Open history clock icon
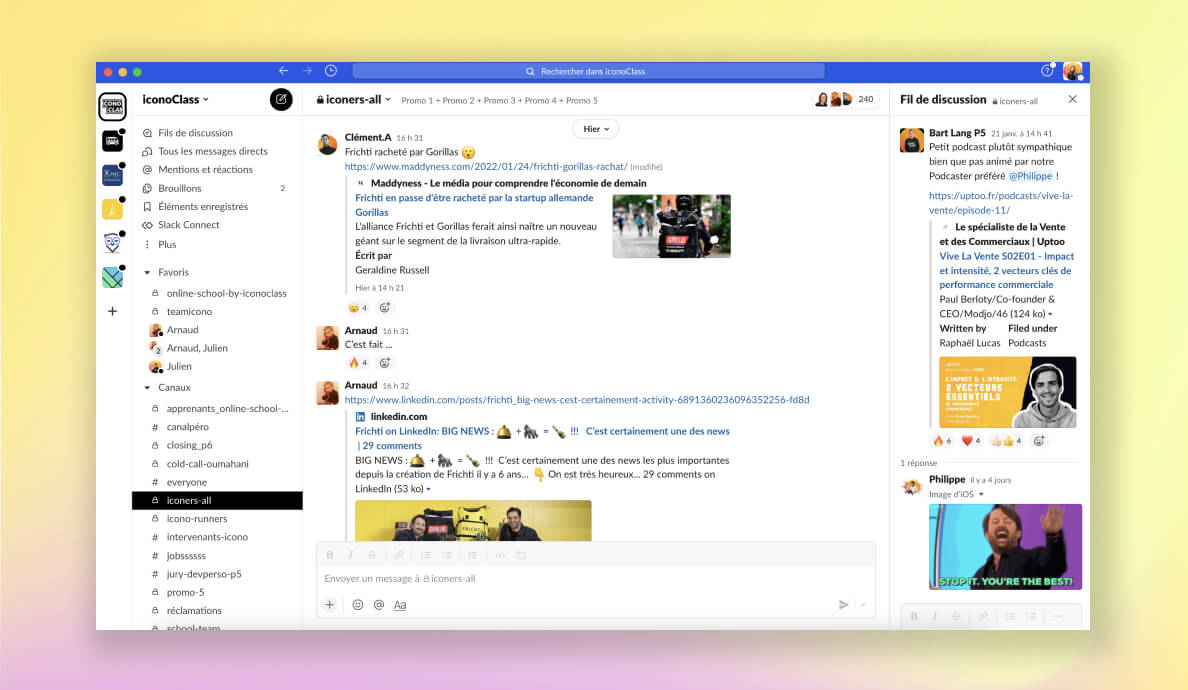The width and height of the screenshot is (1188, 690). [x=331, y=70]
